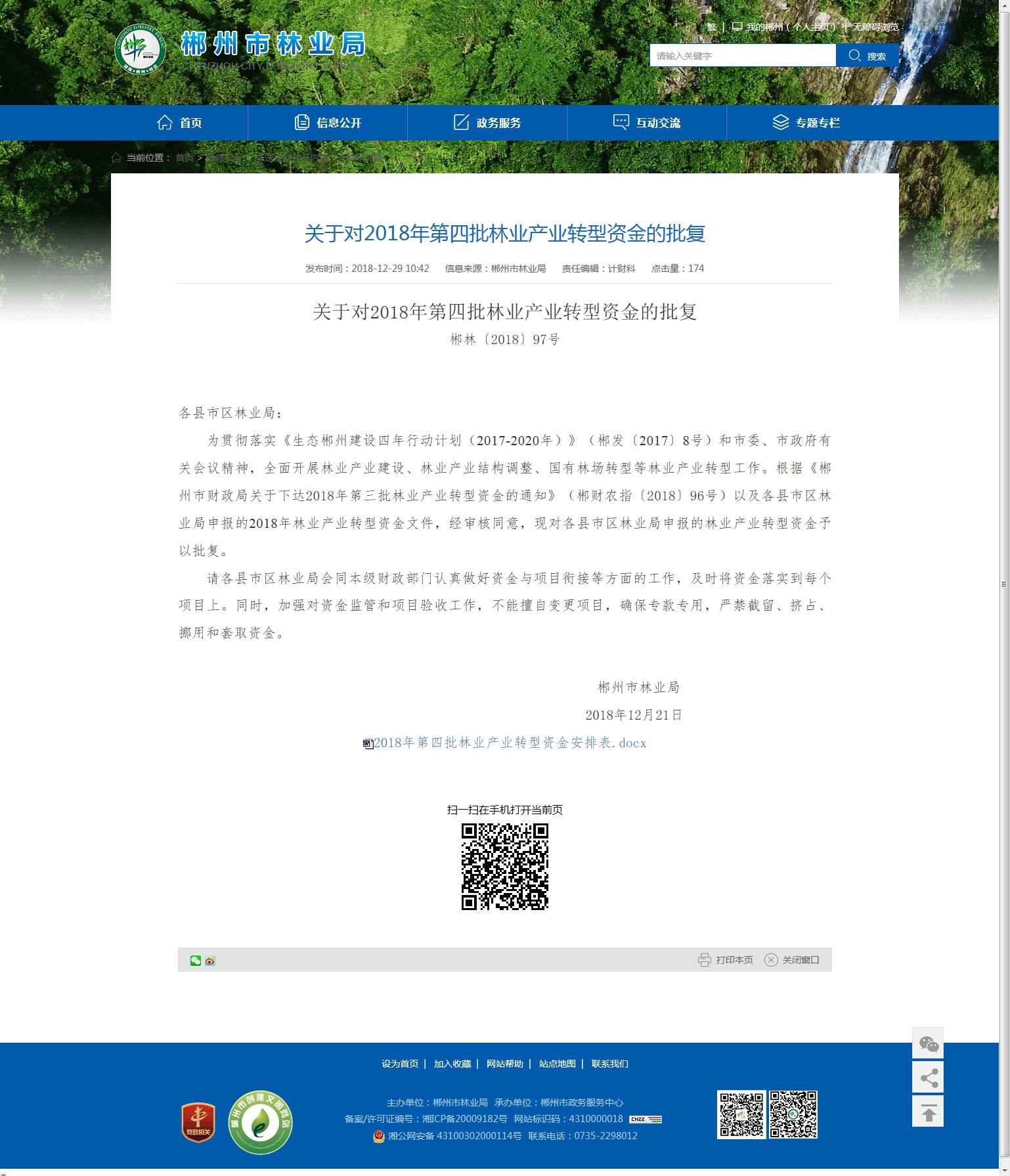Click the Word document icon beside the attachment

(368, 744)
